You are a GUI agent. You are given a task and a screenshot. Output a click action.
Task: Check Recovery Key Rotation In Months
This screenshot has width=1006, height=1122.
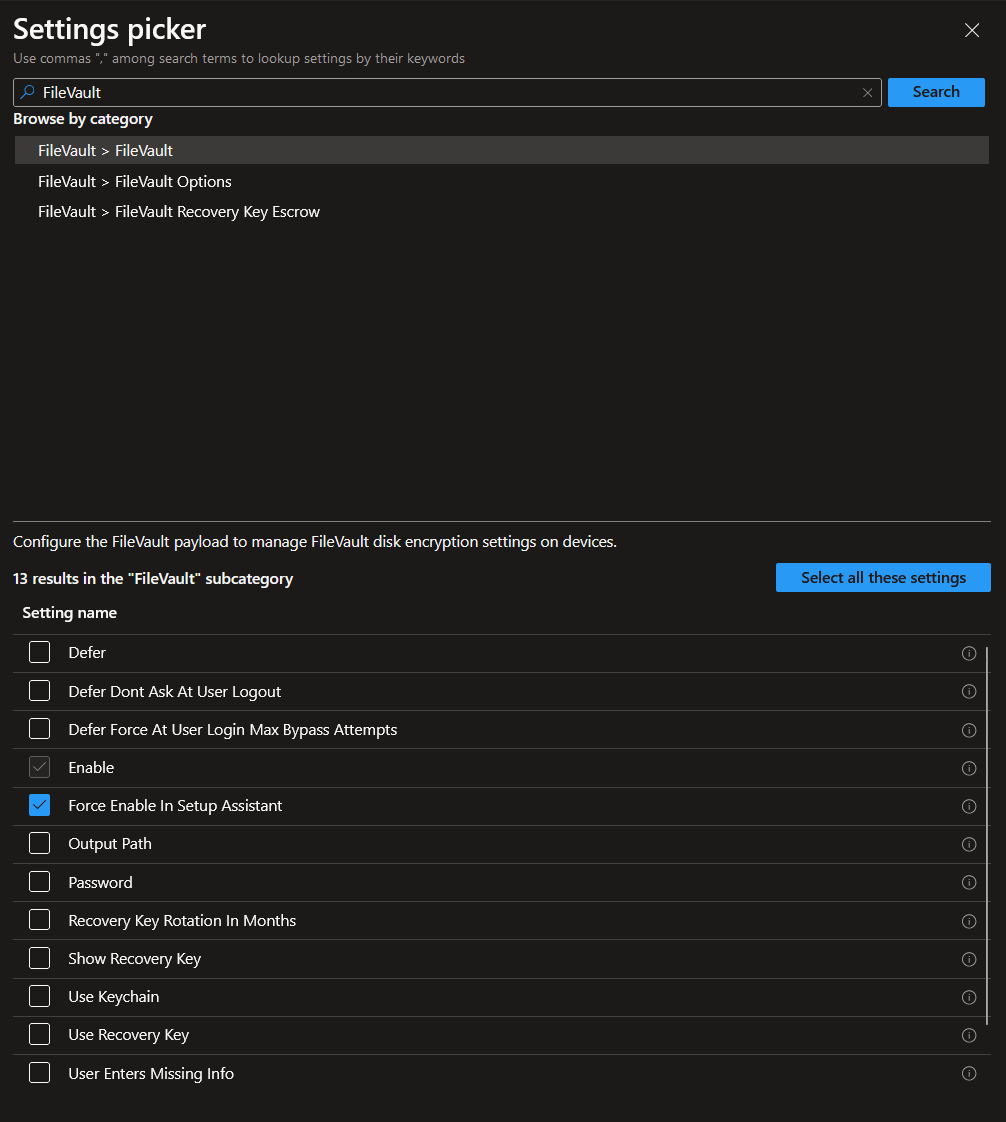pos(39,919)
